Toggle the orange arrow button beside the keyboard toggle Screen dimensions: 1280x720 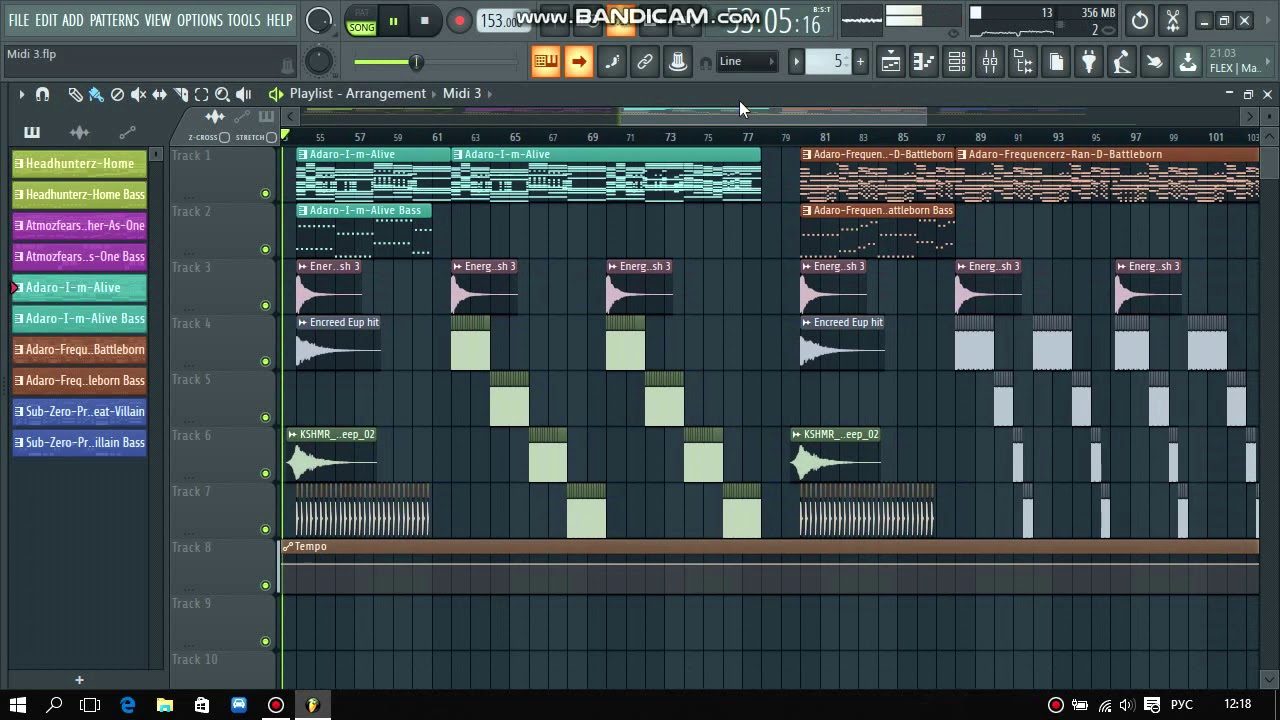tap(578, 62)
